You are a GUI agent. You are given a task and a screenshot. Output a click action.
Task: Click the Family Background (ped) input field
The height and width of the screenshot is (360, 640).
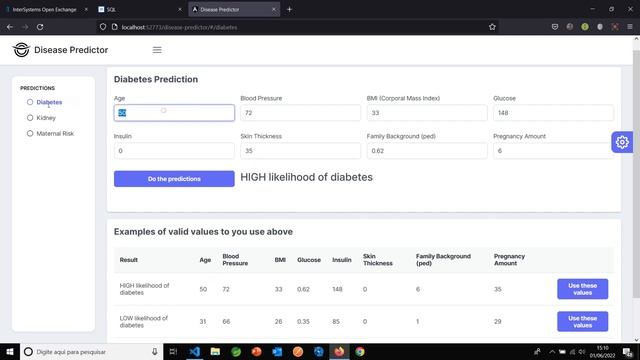tap(427, 151)
